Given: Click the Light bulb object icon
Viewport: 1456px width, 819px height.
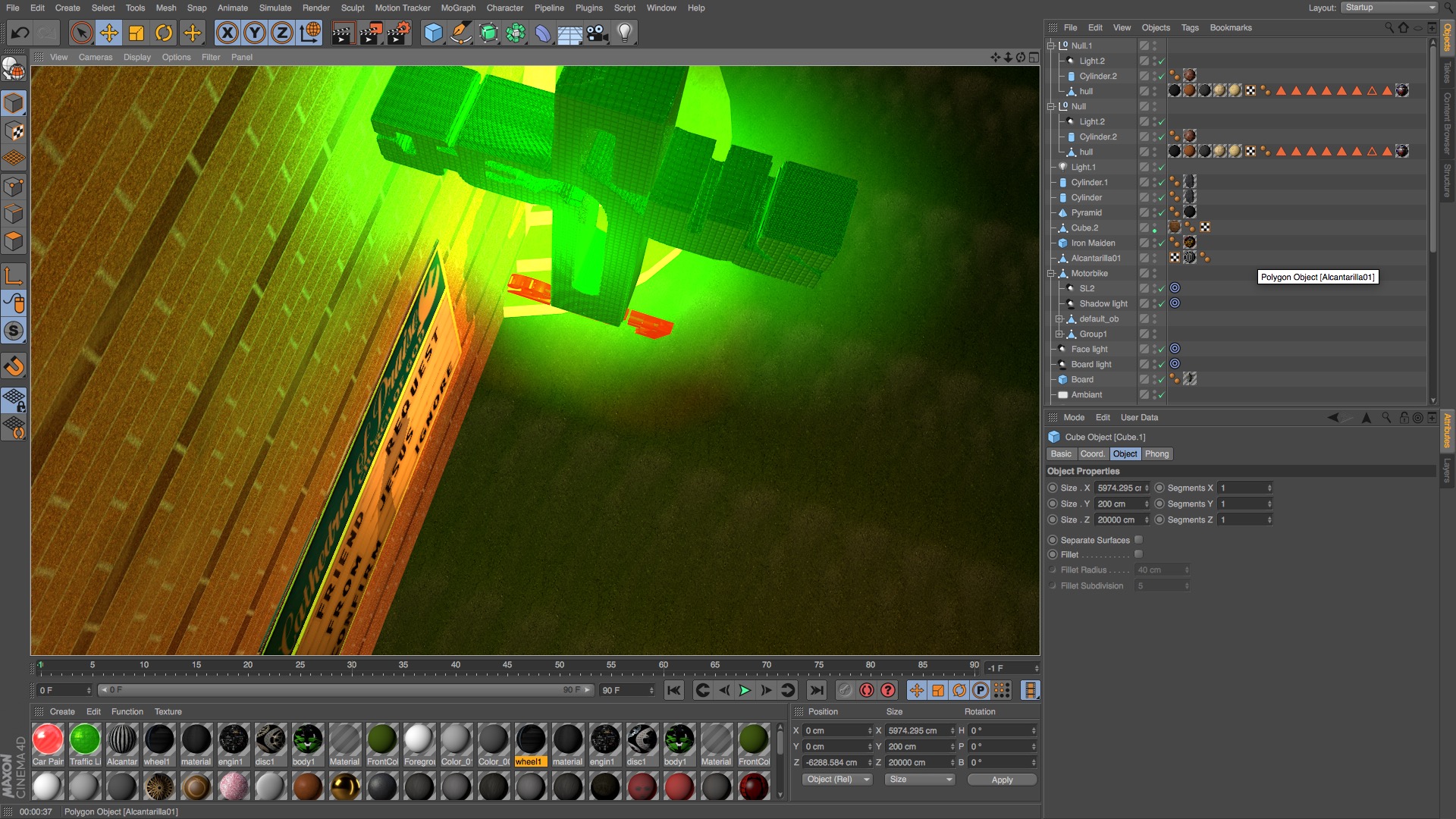Looking at the screenshot, I should [x=624, y=33].
